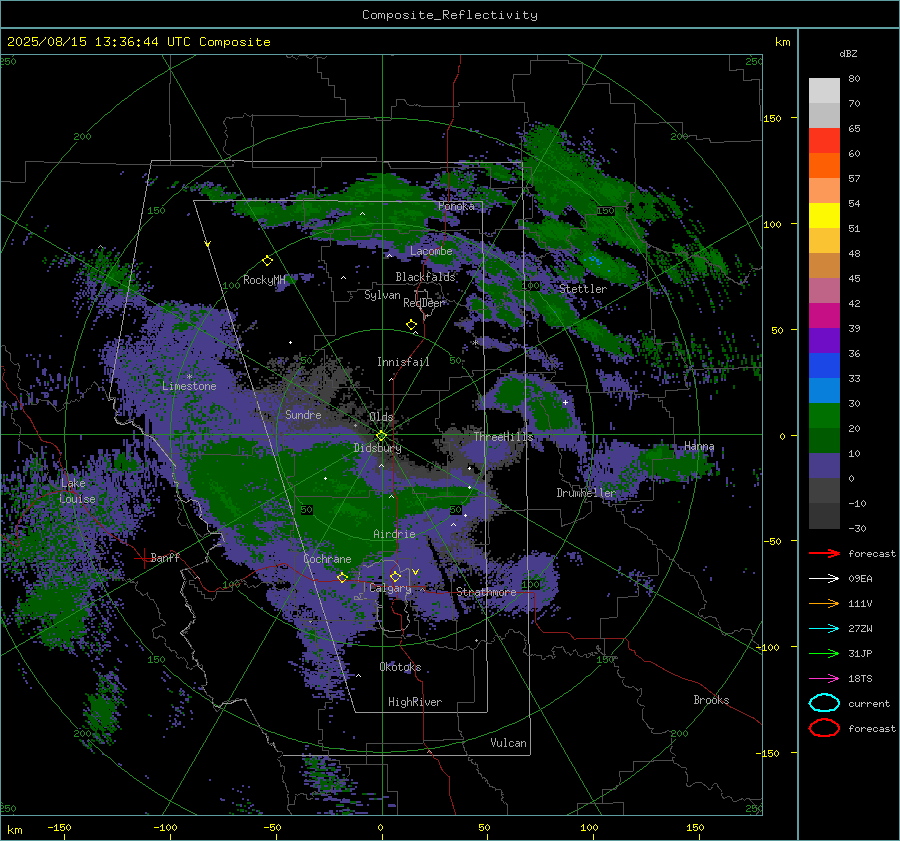Select the Sylvan label
900x841 pixels.
click(x=382, y=295)
